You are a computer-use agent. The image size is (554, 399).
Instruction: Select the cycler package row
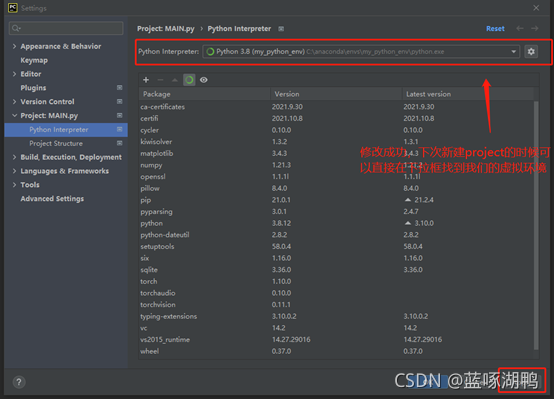tap(336, 130)
